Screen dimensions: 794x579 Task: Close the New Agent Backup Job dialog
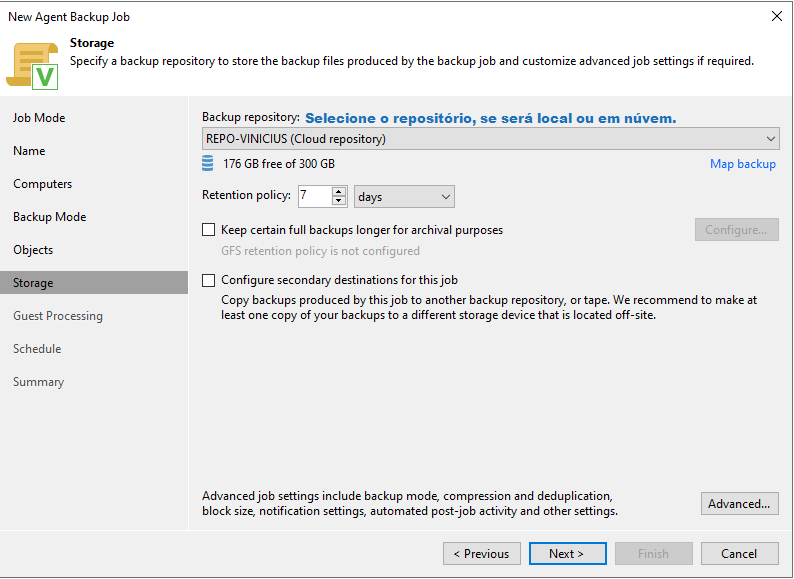pos(777,16)
